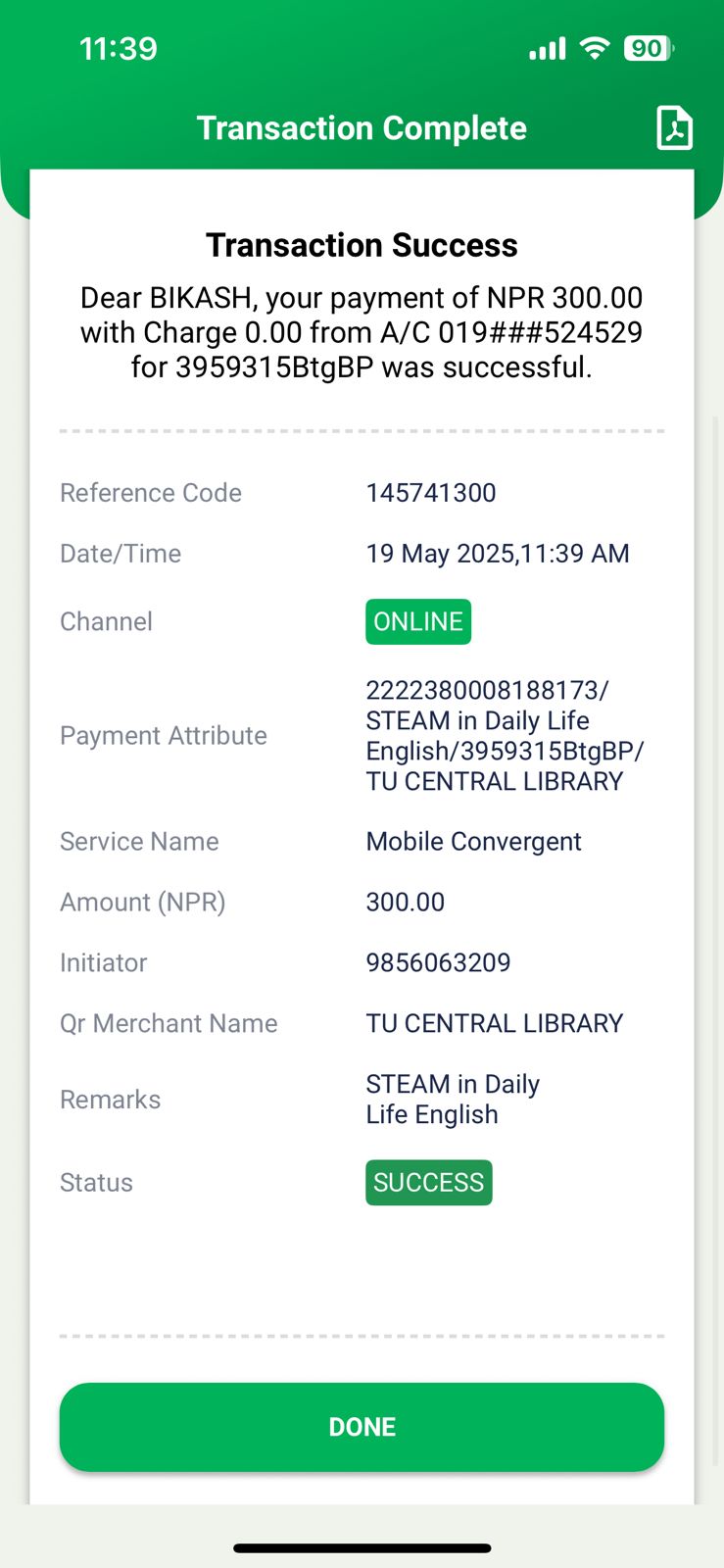The image size is (724, 1568).
Task: Tap the ONLINE channel badge
Action: pyautogui.click(x=418, y=622)
